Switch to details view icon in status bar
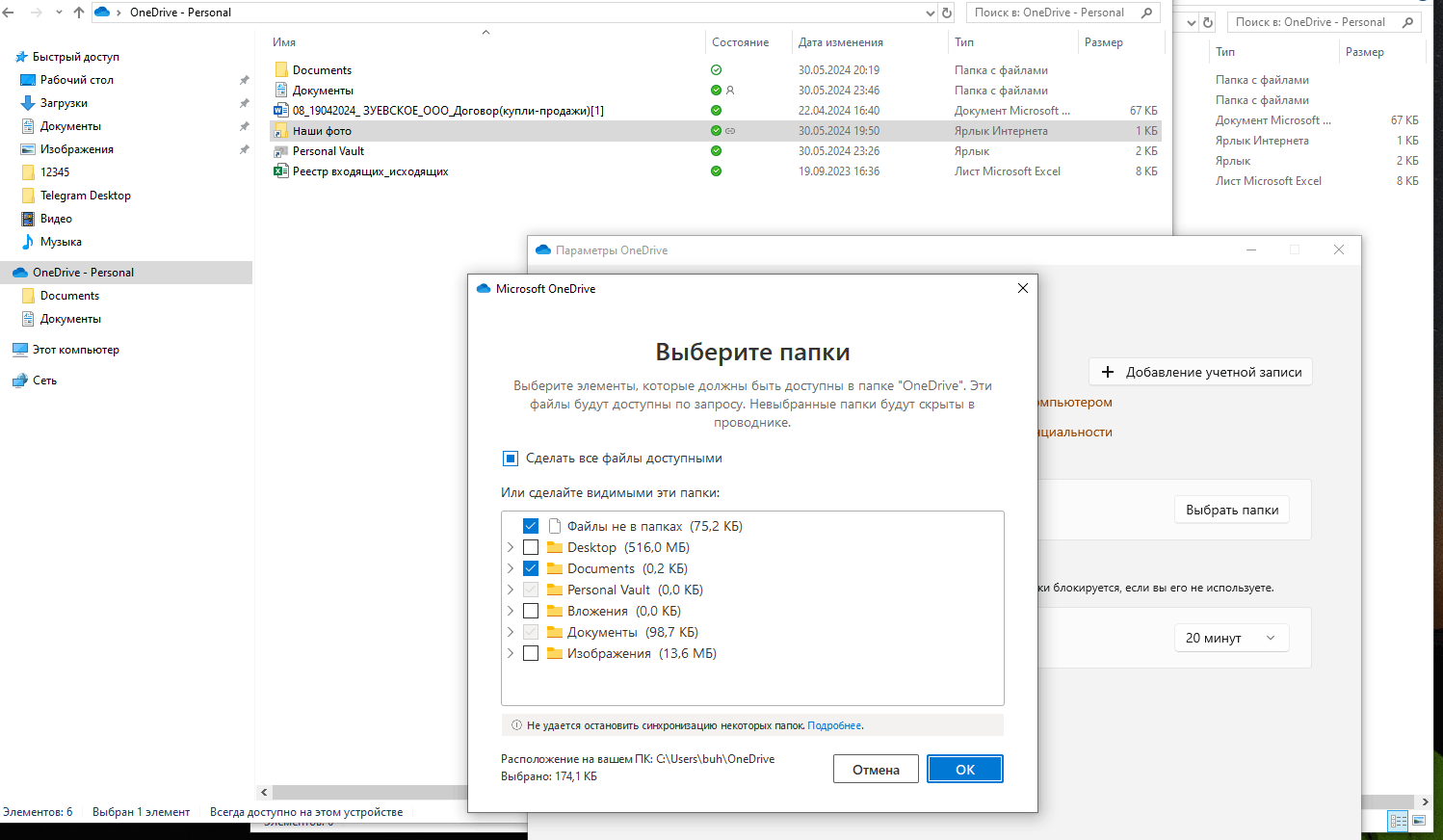The width and height of the screenshot is (1443, 840). 1399,821
